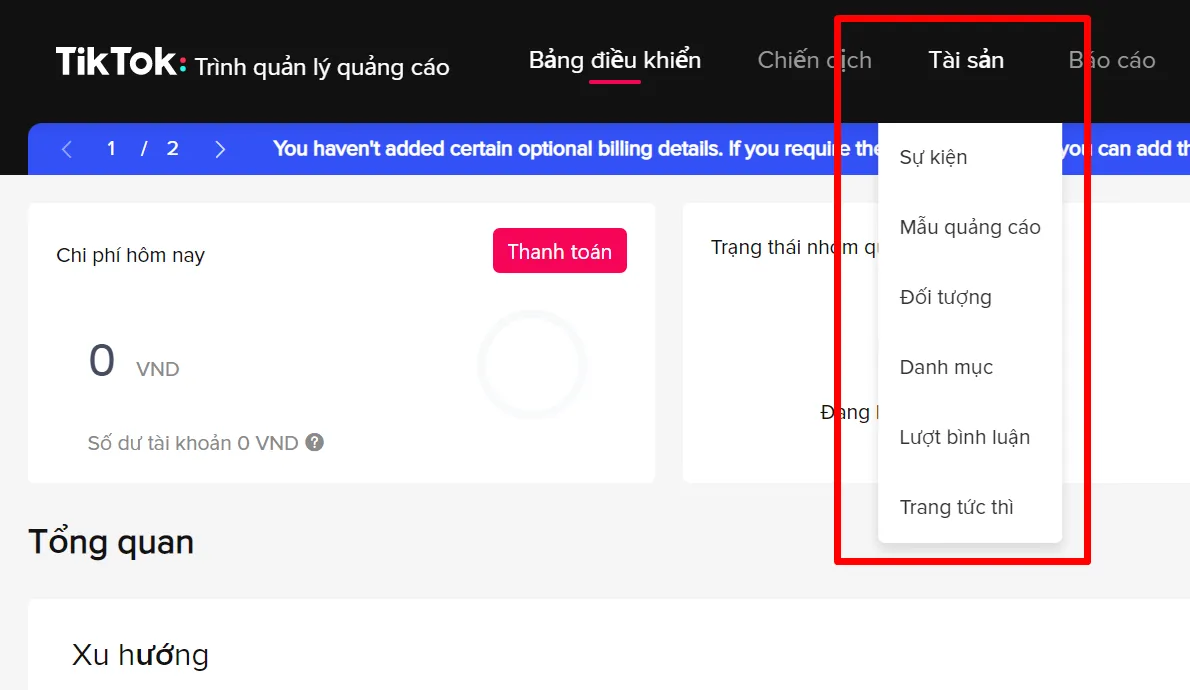Open the Bảng điều khiển tab
Screen dimensions: 1190x690
[x=615, y=60]
